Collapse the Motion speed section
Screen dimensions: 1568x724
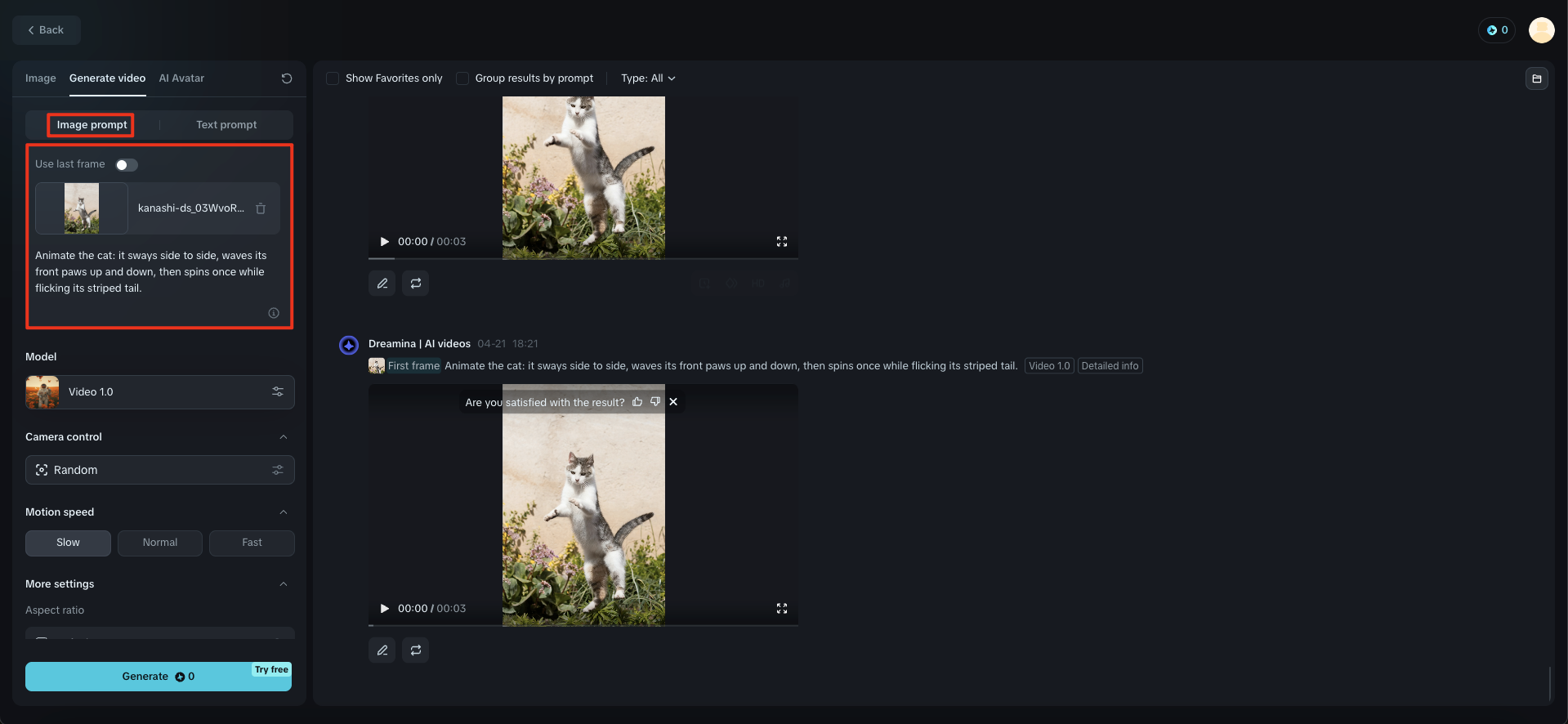284,512
